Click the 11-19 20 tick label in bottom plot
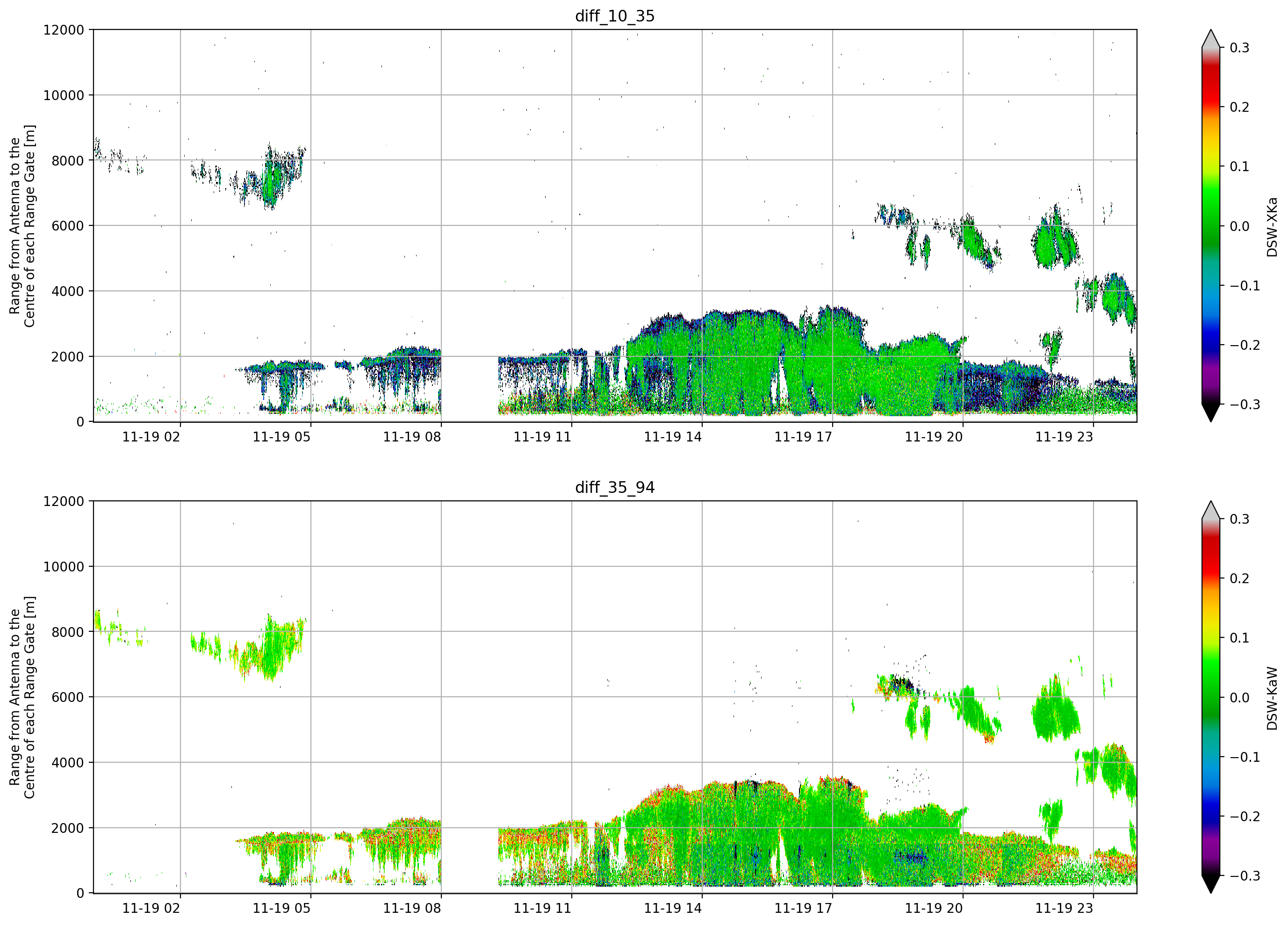The width and height of the screenshot is (1288, 925). click(x=934, y=909)
